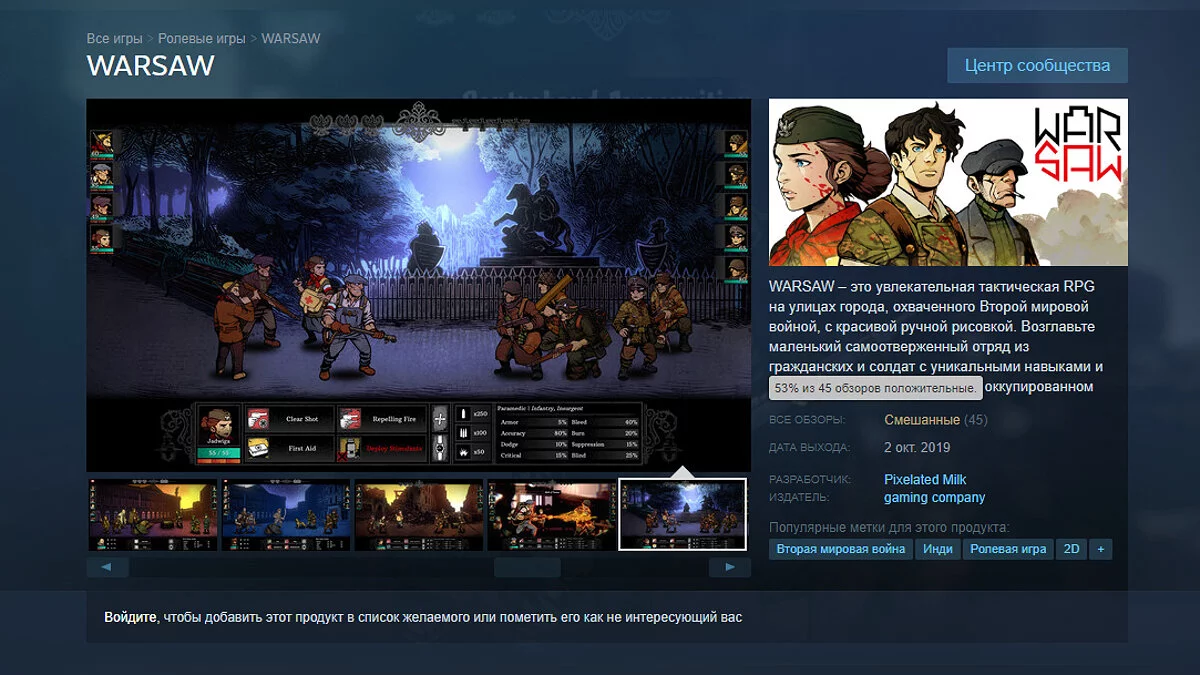
Task: Open the Все игры breadcrumb link
Action: pyautogui.click(x=114, y=38)
